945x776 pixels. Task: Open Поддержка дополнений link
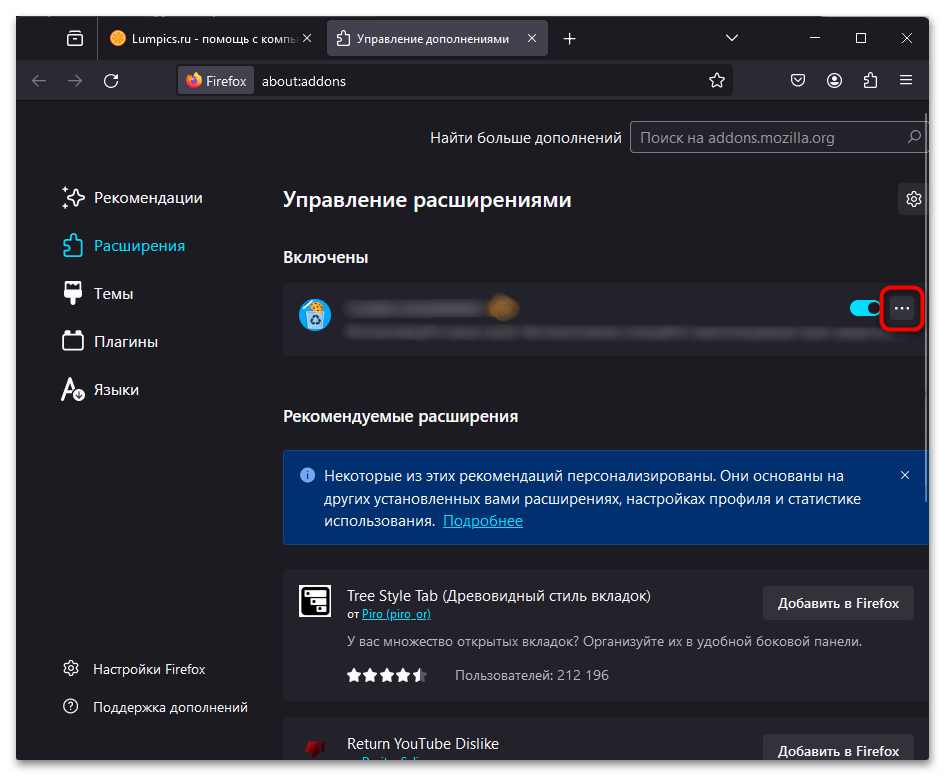(155, 707)
